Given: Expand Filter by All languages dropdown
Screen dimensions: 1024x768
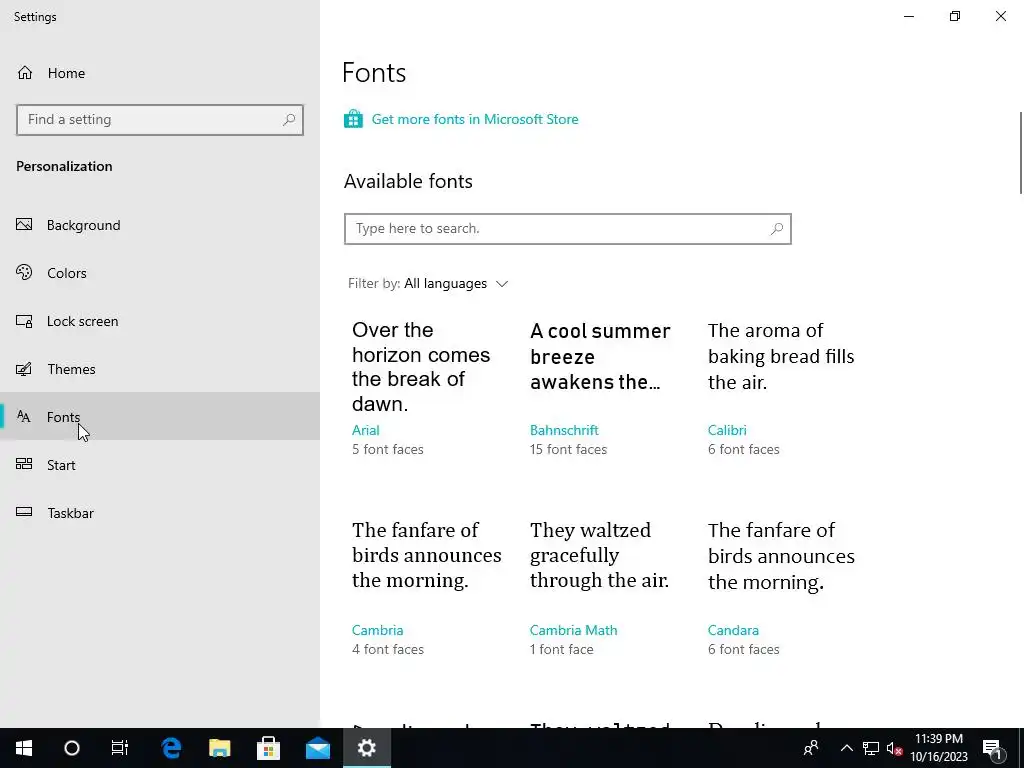Looking at the screenshot, I should [x=428, y=283].
